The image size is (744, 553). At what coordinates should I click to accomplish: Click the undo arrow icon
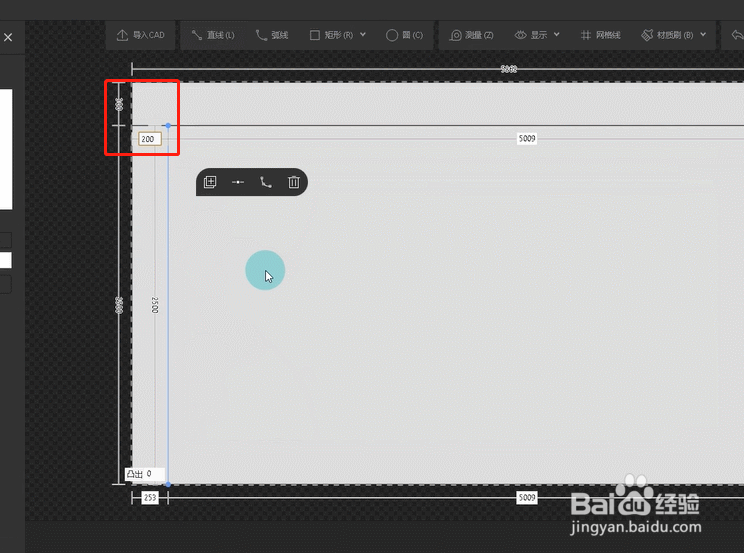click(x=737, y=35)
